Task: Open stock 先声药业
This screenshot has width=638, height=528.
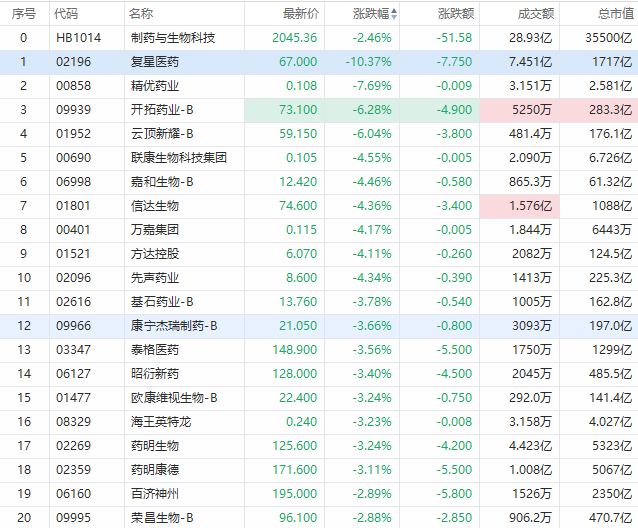Action: point(155,278)
